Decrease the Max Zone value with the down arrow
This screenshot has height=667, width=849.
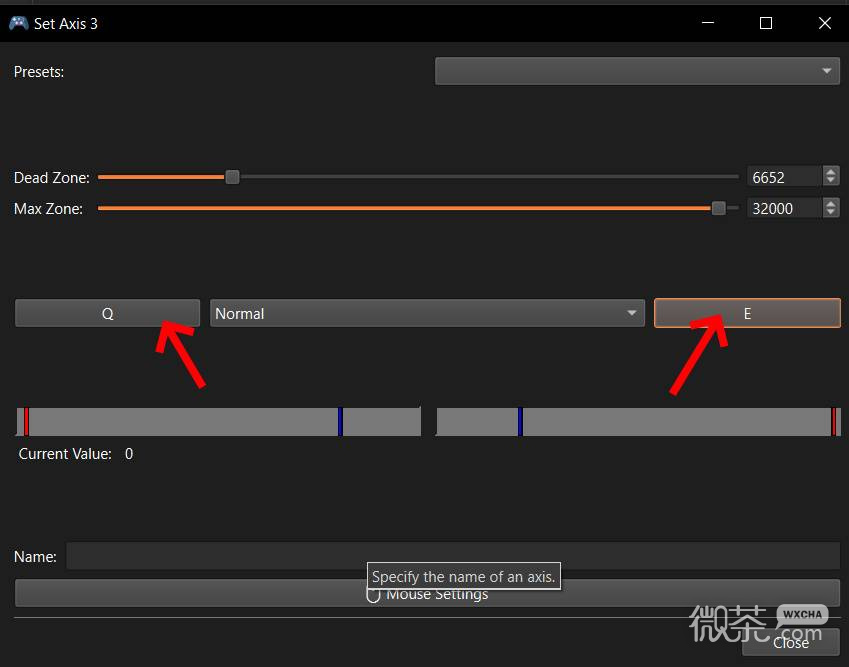pos(831,213)
